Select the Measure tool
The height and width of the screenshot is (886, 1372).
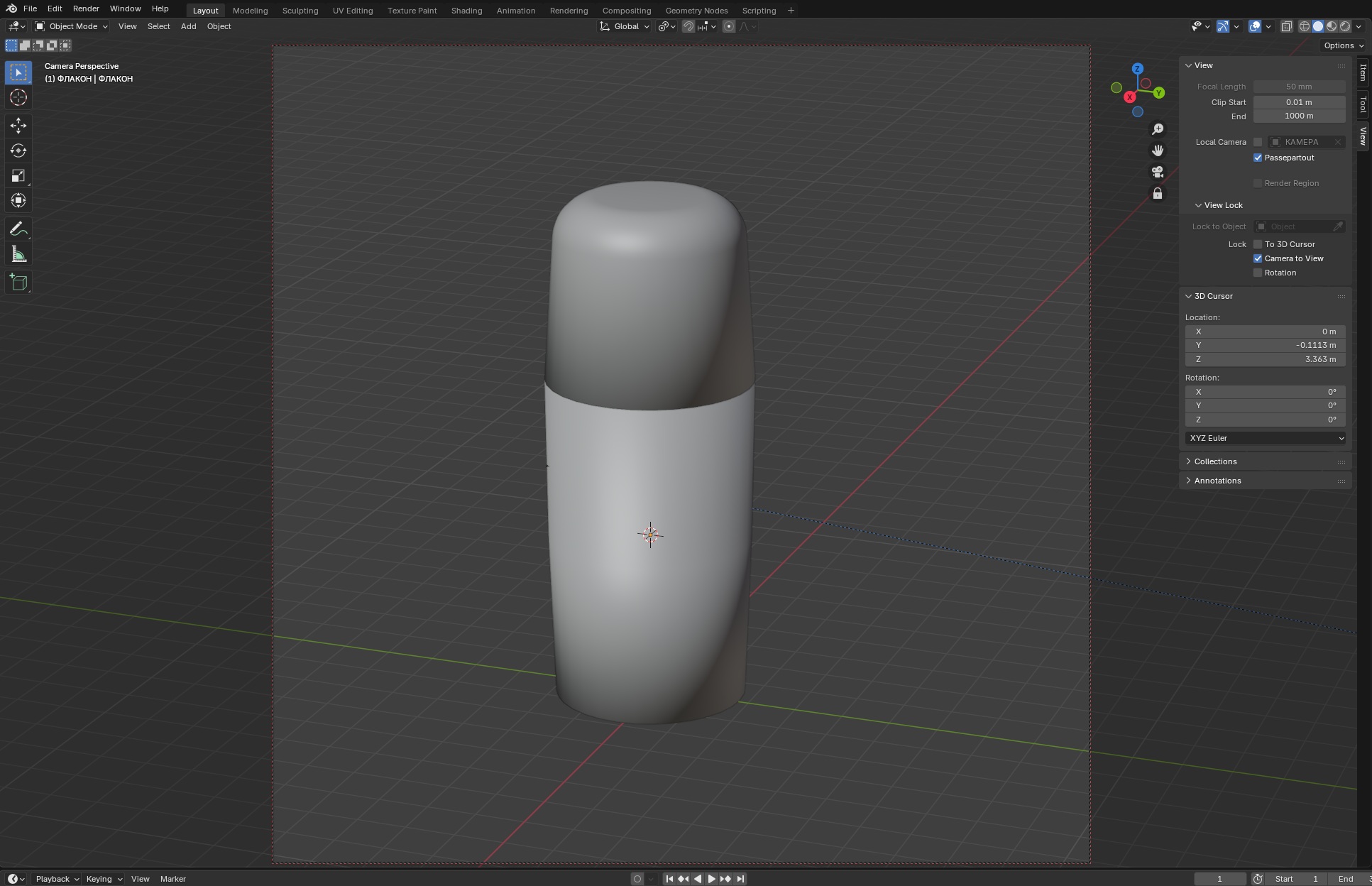18,254
